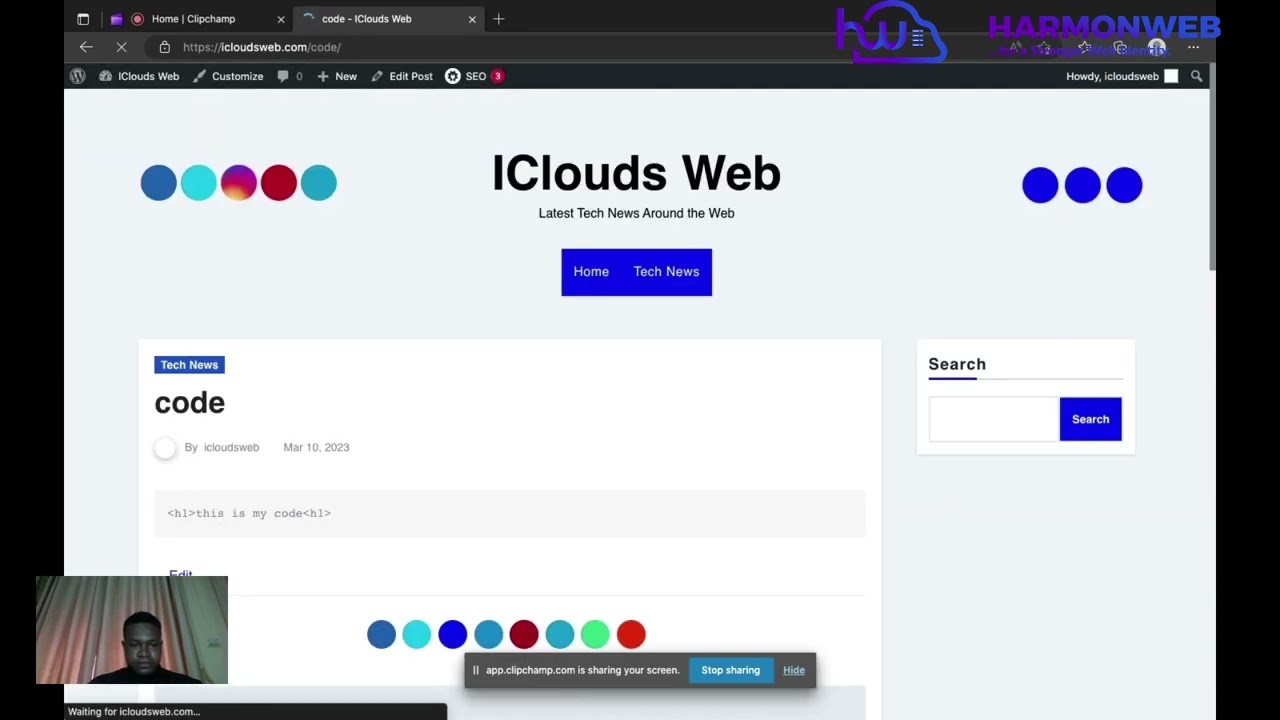Image resolution: width=1280 pixels, height=720 pixels.
Task: Stop loading the page with the X button
Action: [x=121, y=47]
